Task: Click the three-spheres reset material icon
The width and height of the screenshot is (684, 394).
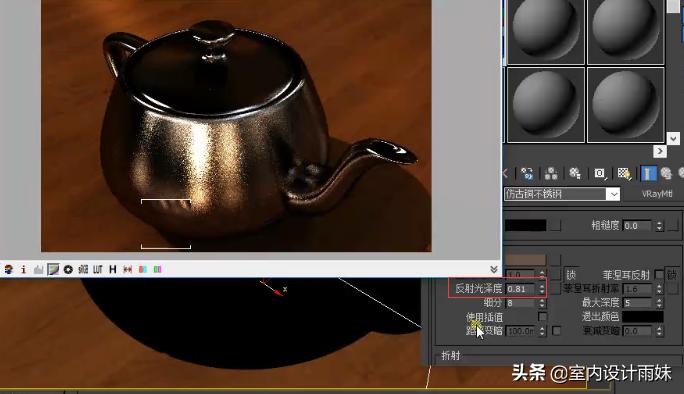Action: pyautogui.click(x=551, y=174)
